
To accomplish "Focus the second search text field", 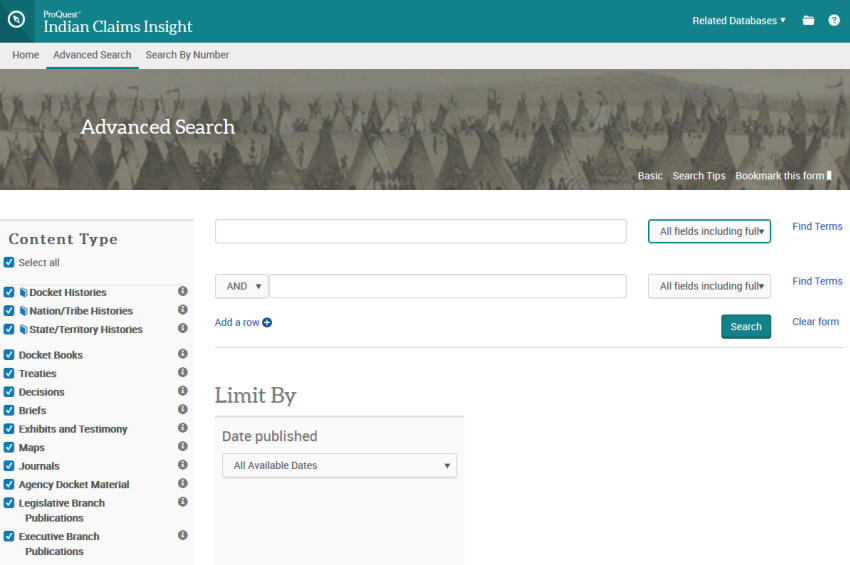I will coord(448,286).
